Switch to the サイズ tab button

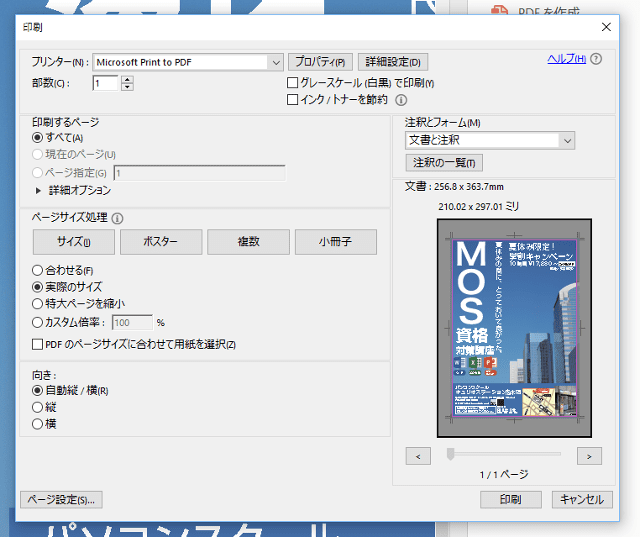[x=73, y=242]
